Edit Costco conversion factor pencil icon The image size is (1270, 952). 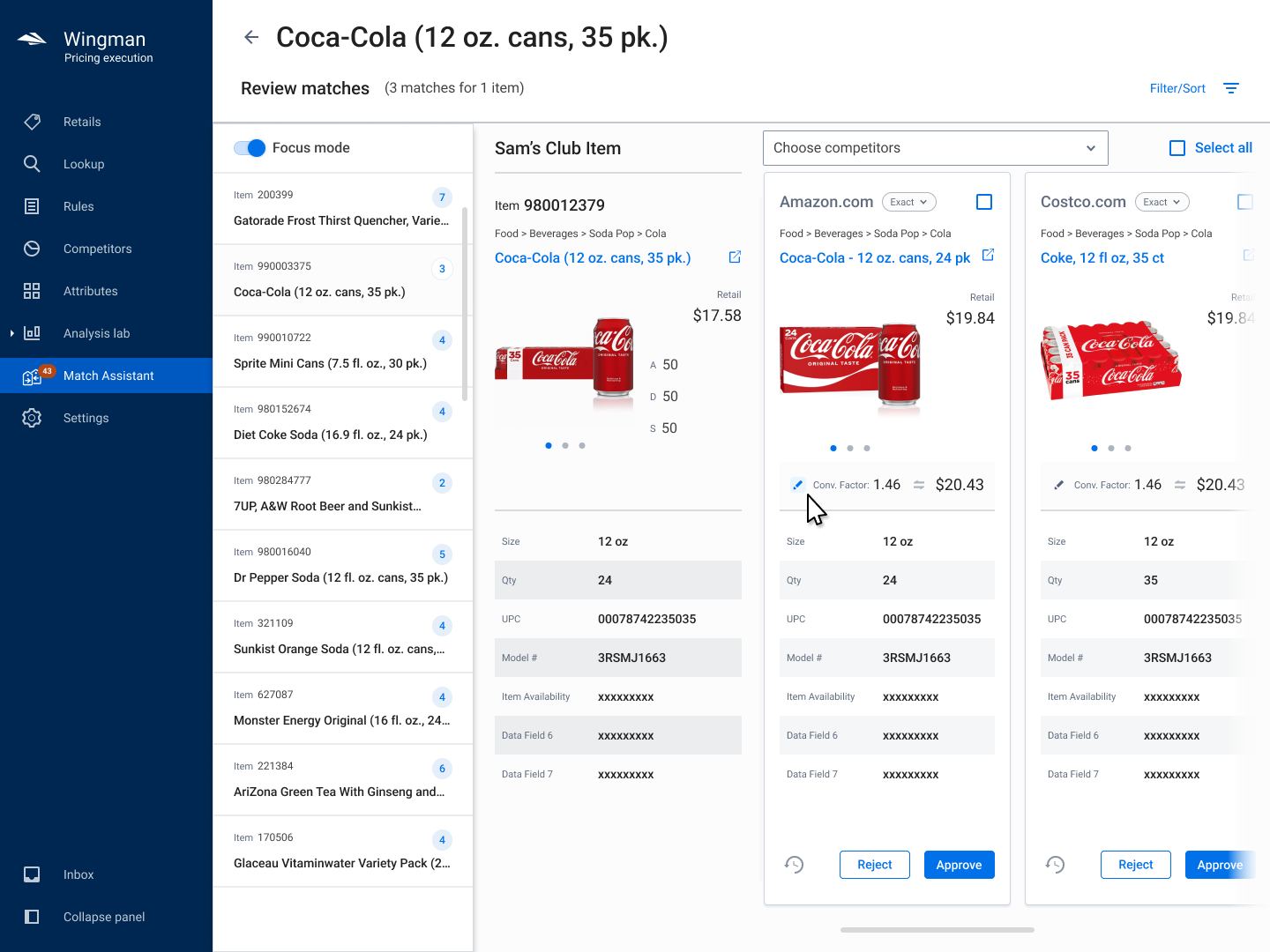[1058, 485]
